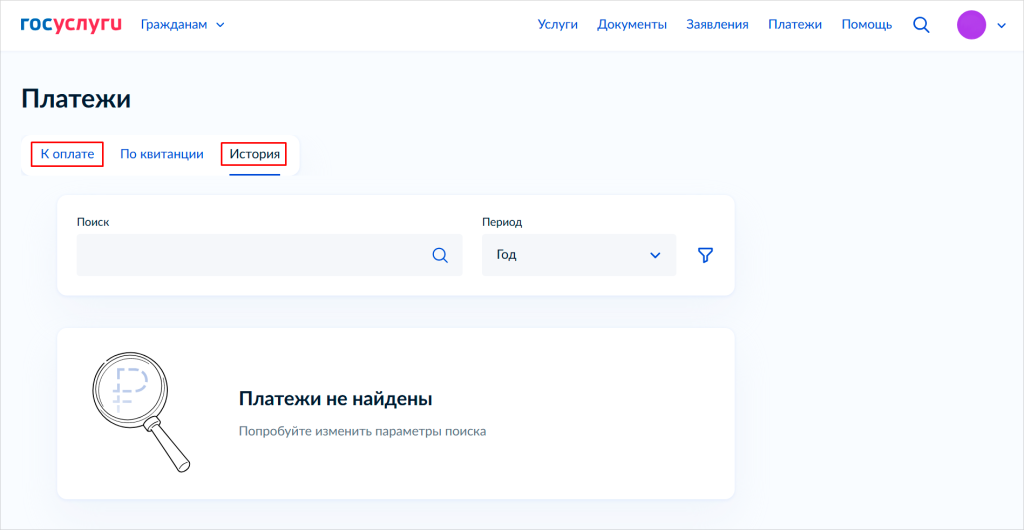Open Документы from the header menu
Viewport: 1024px width, 530px height.
click(632, 25)
